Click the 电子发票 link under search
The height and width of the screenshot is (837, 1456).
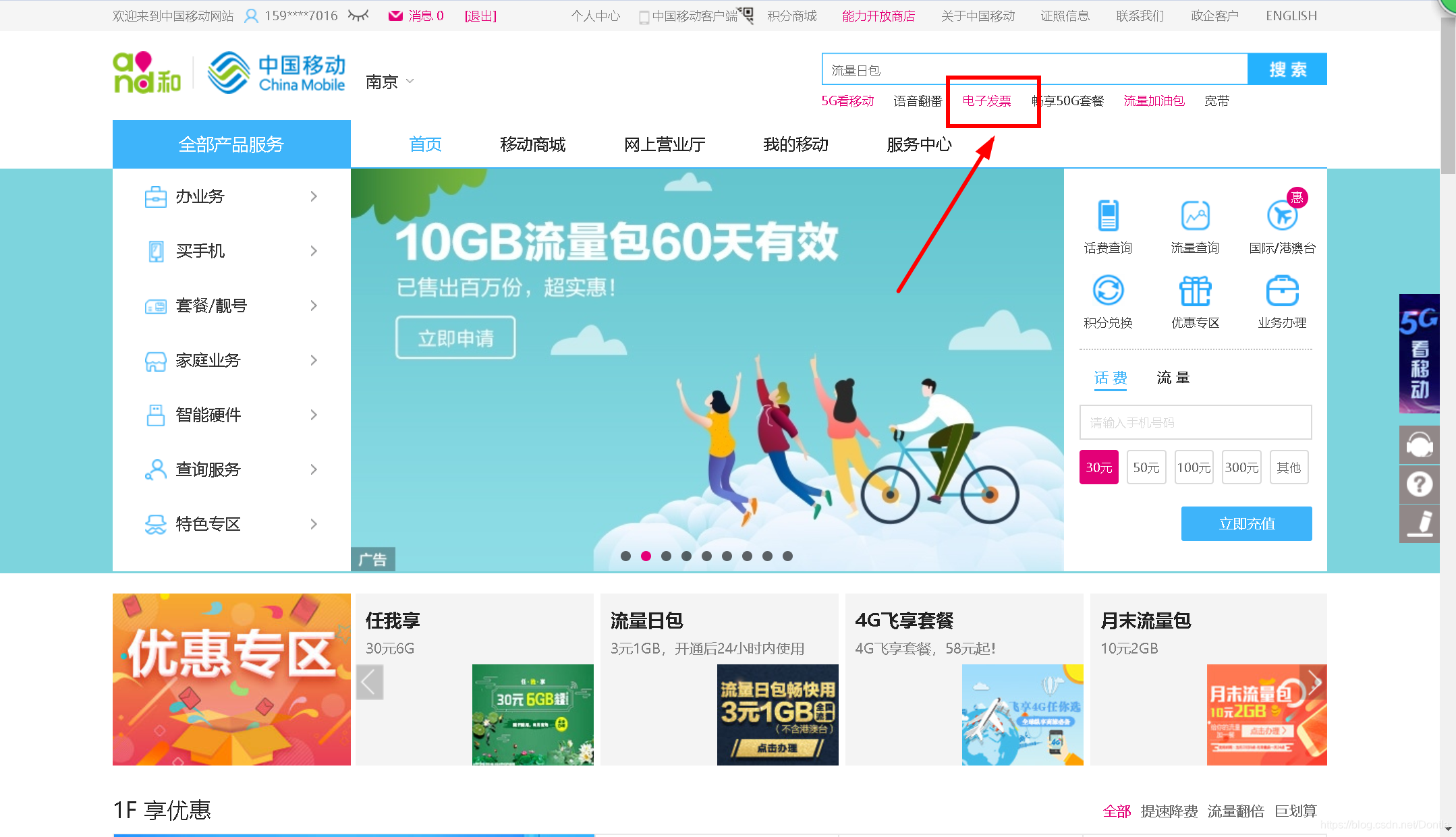[x=986, y=101]
